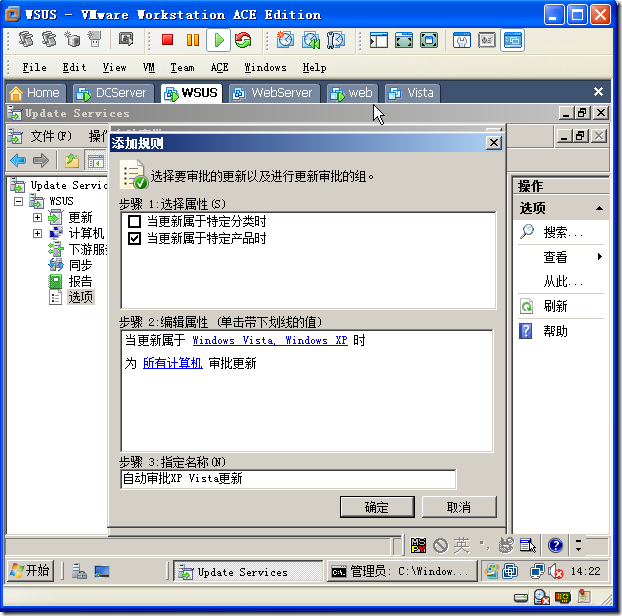Select the 同步 tree item
Screen dimensions: 622x616
coord(80,265)
